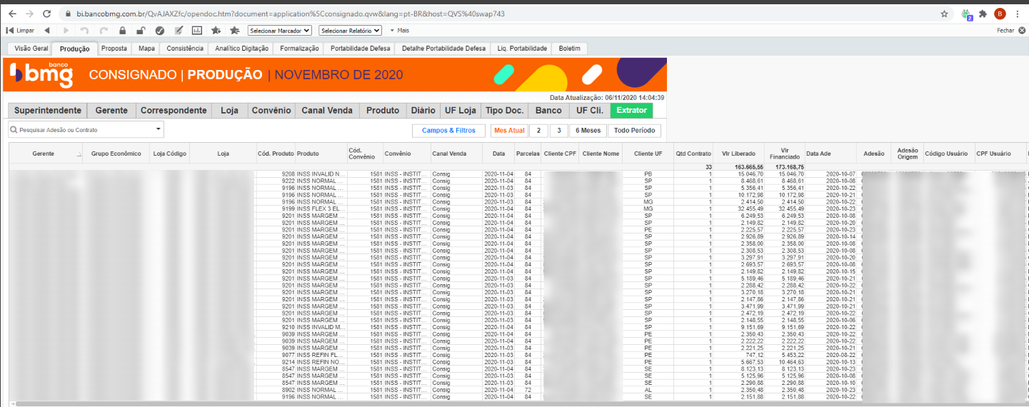
Task: Open Campos & Filtros
Action: [449, 131]
